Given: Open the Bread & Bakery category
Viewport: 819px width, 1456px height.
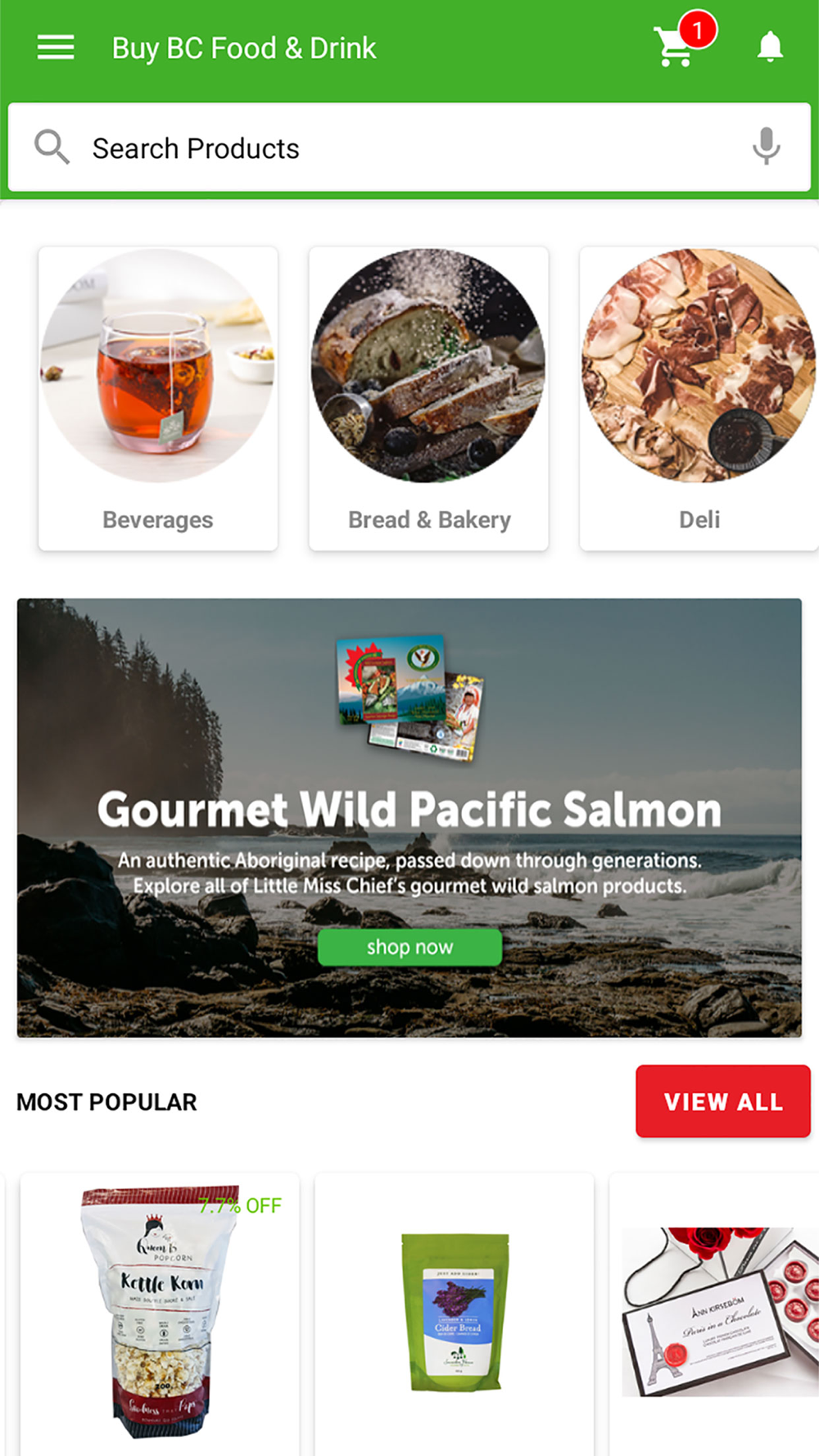Looking at the screenshot, I should pyautogui.click(x=428, y=399).
